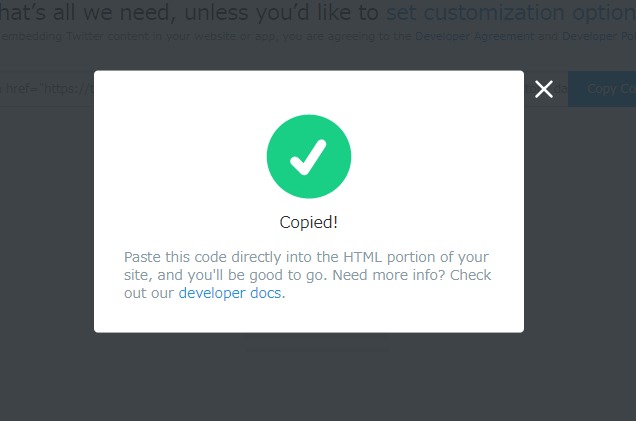This screenshot has width=636, height=421.
Task: Close the Copied dialog with the X
Action: pos(544,90)
